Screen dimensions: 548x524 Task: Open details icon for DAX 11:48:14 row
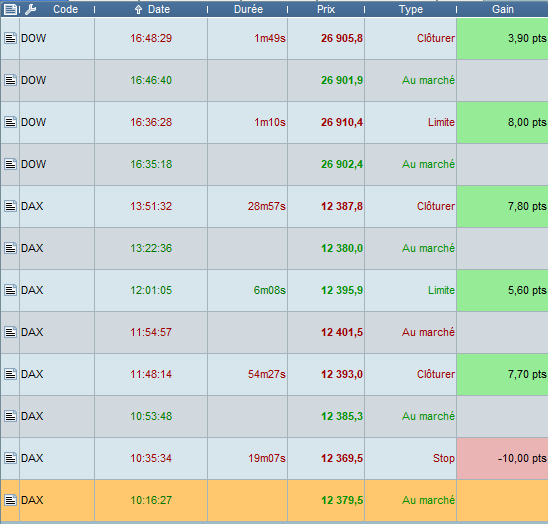(10, 374)
